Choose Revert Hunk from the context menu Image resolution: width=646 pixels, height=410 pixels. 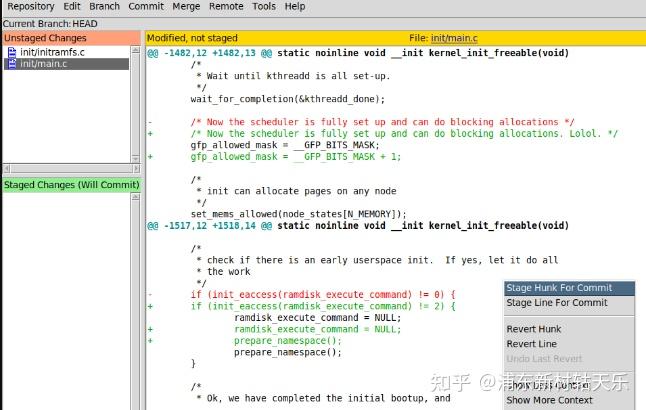click(569, 329)
